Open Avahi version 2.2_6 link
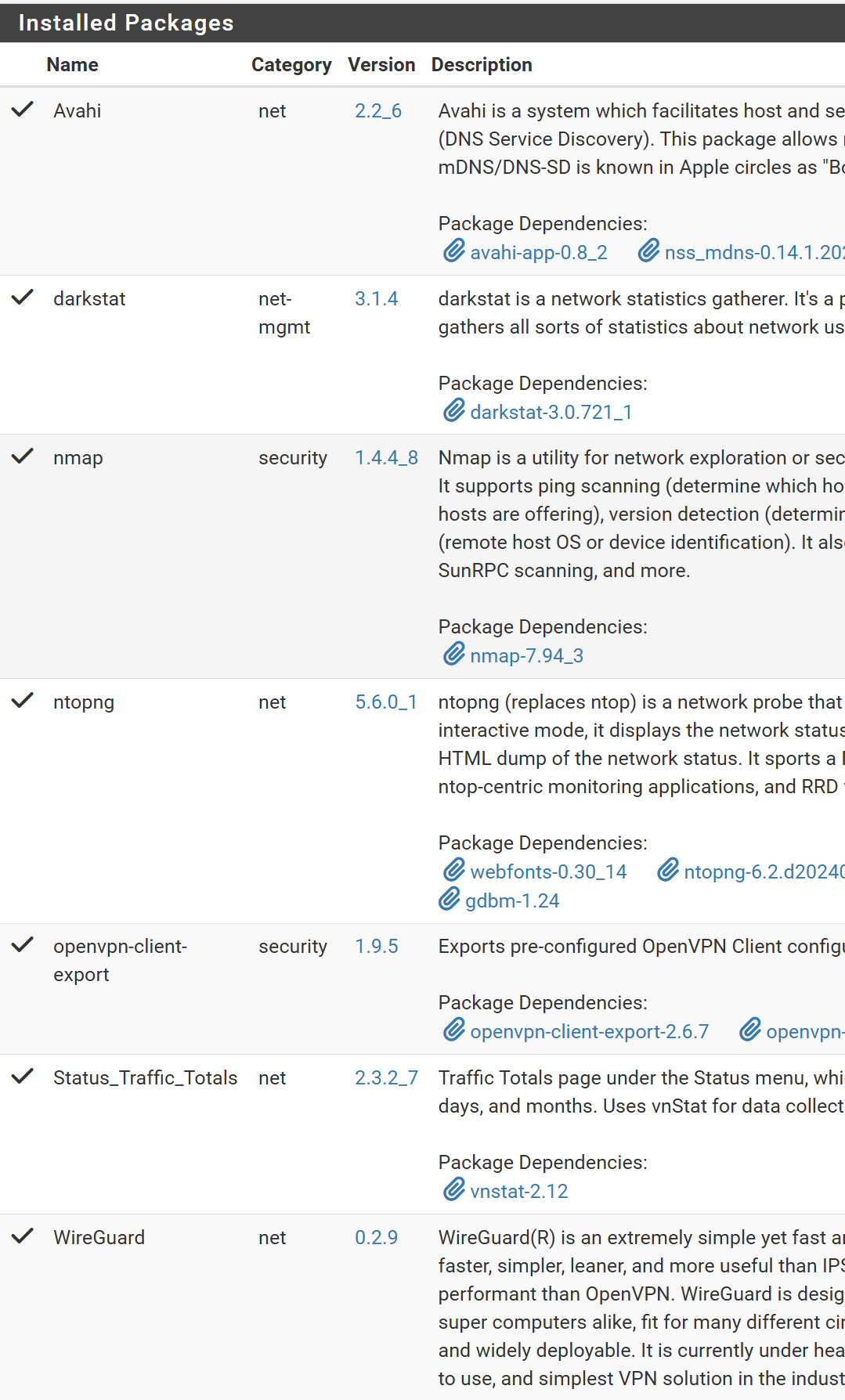 coord(378,111)
